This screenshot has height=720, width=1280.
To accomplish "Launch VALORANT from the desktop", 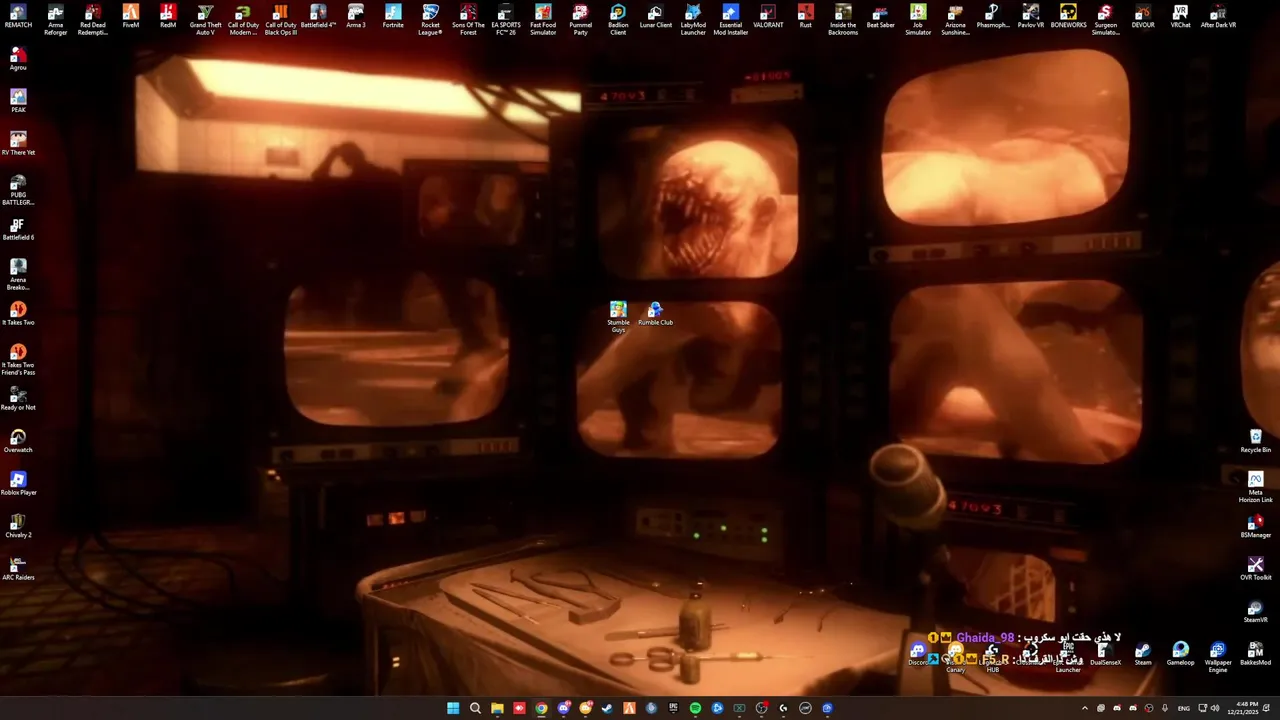I will (x=768, y=17).
